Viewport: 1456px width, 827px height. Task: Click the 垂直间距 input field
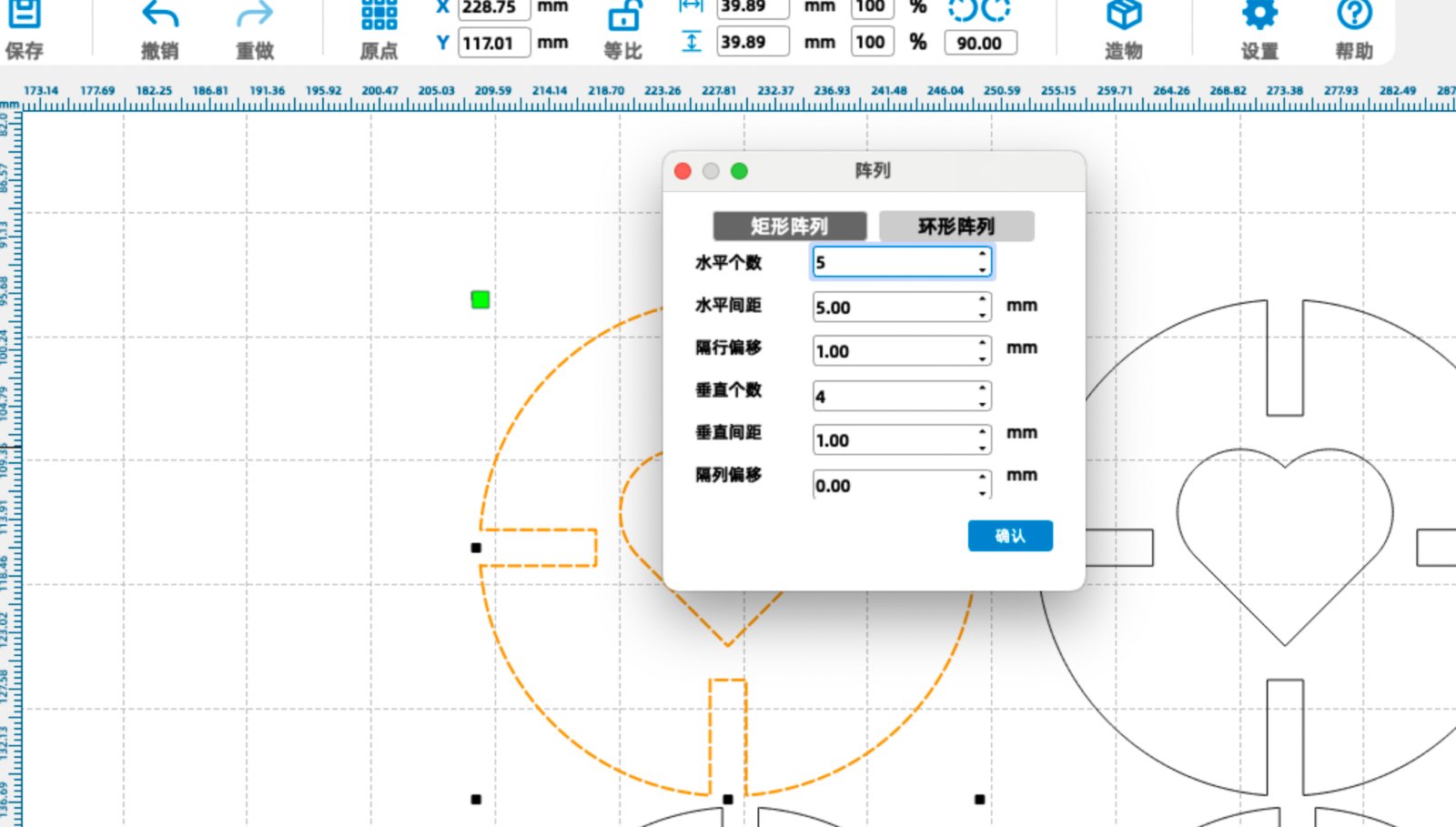902,440
